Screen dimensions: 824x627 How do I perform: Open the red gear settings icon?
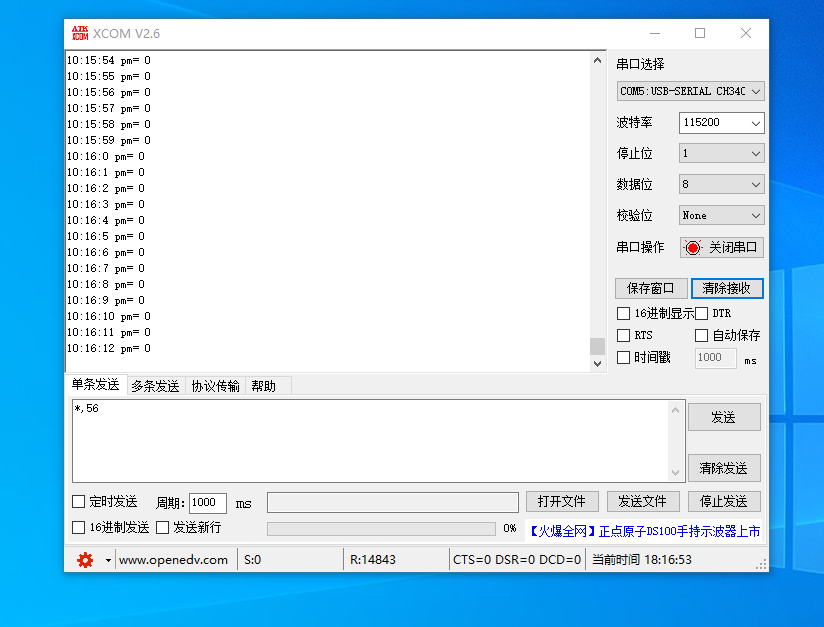pos(85,560)
